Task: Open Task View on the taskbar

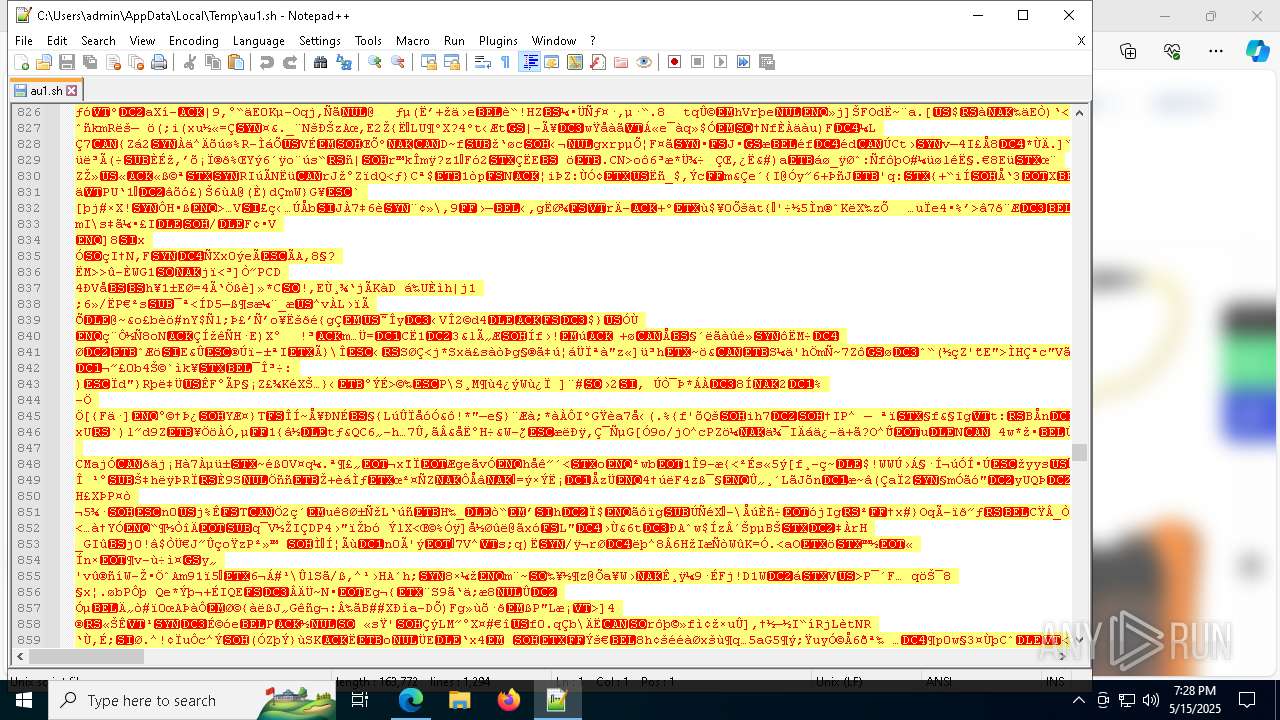Action: [360, 700]
